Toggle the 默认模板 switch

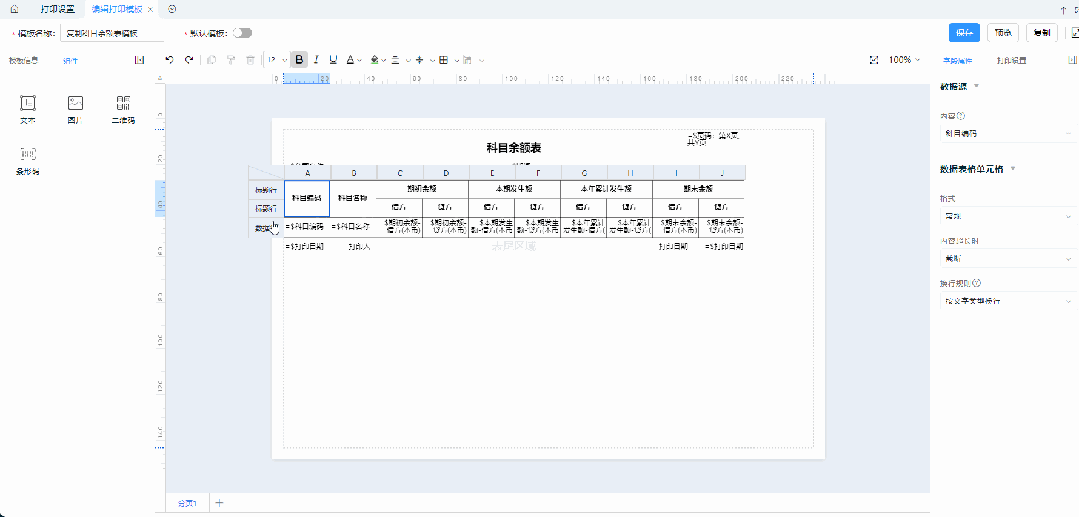[x=242, y=33]
